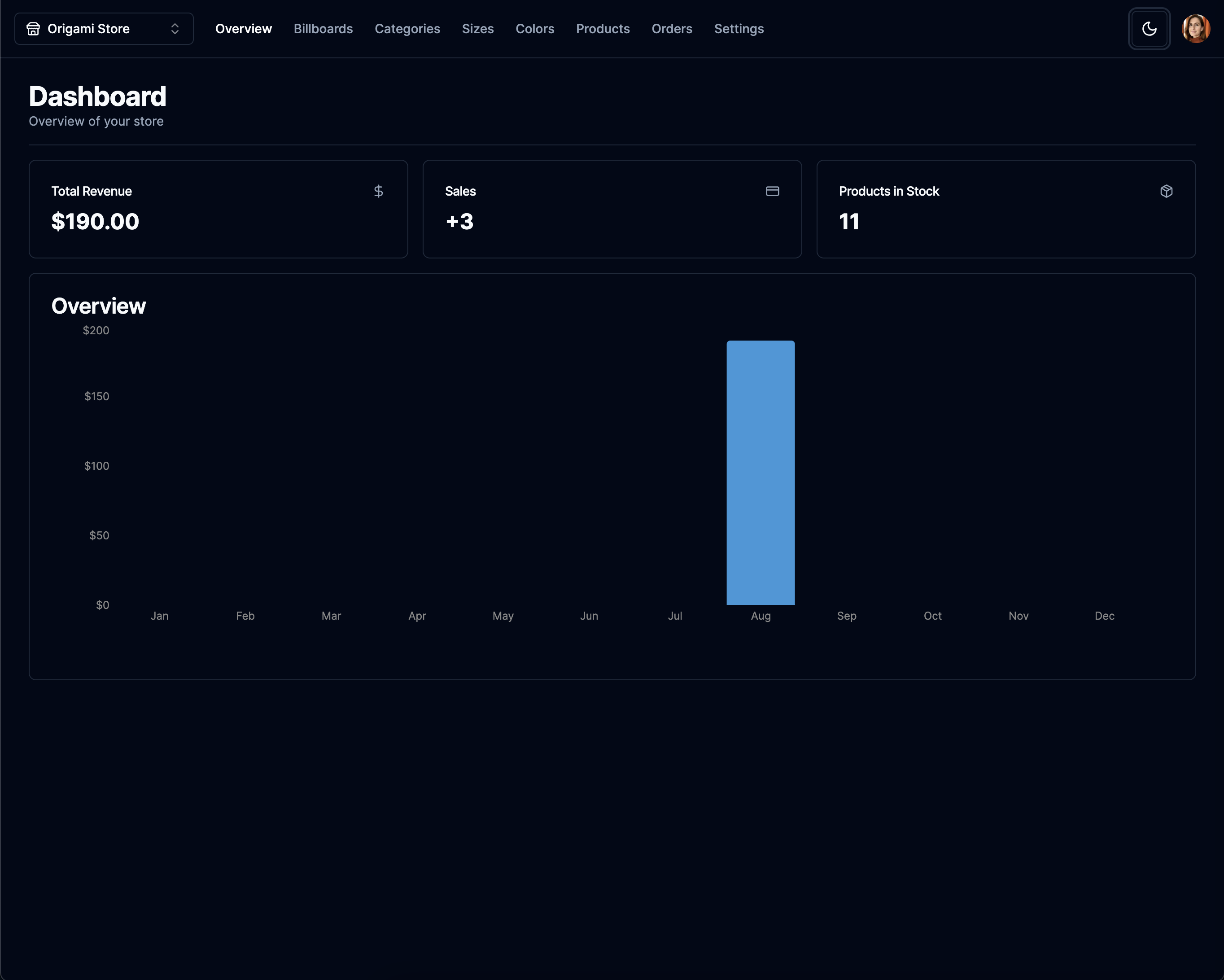Image resolution: width=1224 pixels, height=980 pixels.
Task: Go to store Settings
Action: tap(739, 29)
